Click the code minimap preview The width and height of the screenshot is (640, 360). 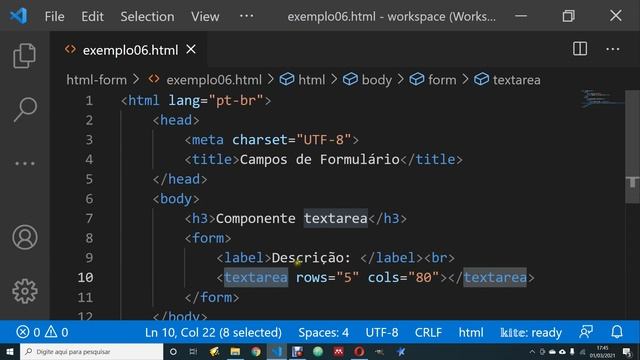[x=602, y=99]
